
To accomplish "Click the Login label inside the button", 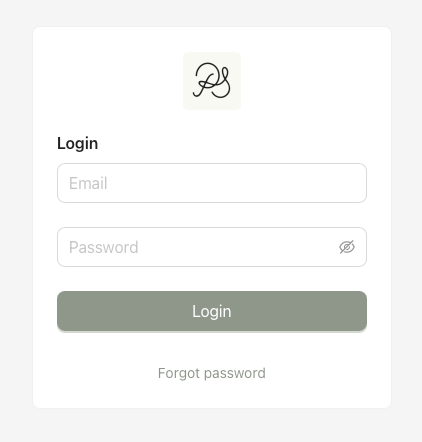I will [x=212, y=312].
